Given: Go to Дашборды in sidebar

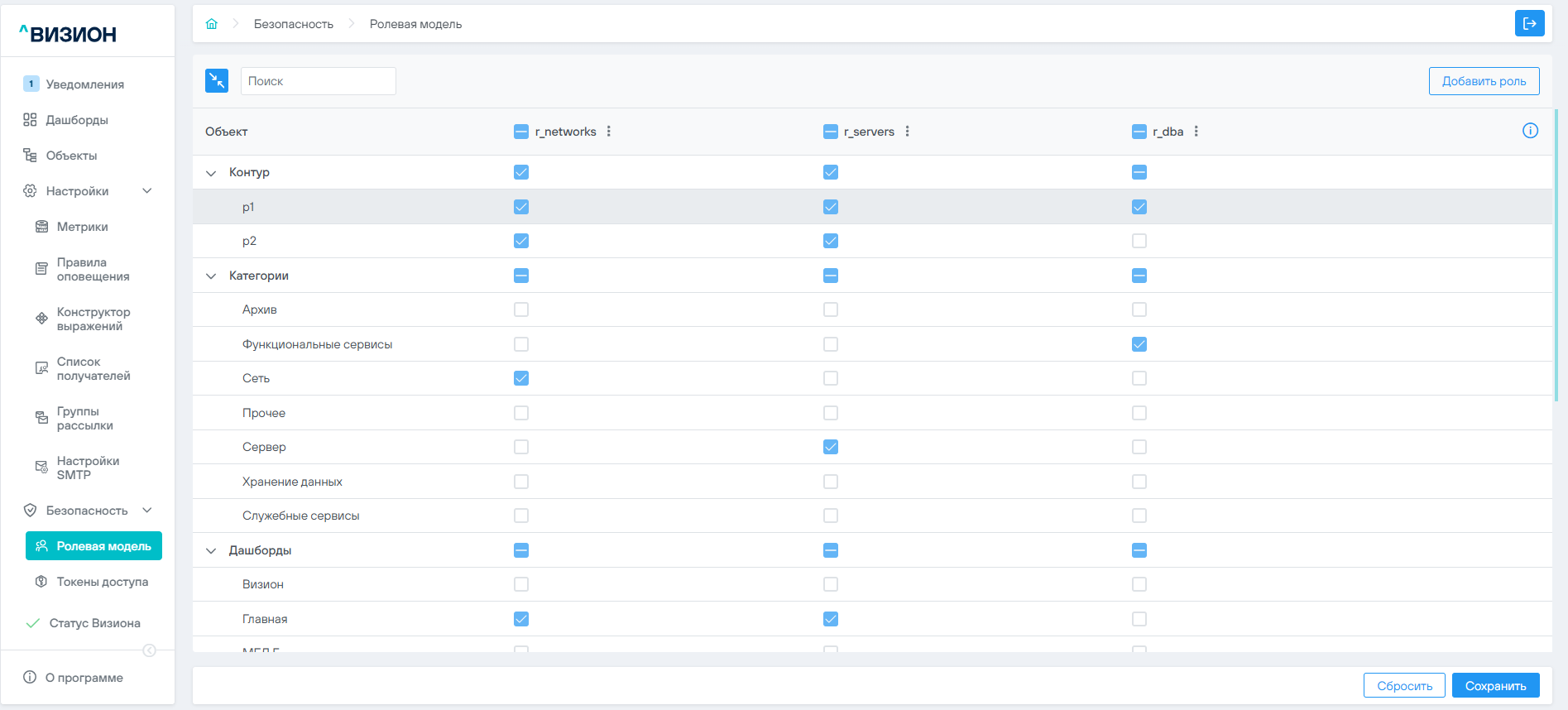Looking at the screenshot, I should pos(77,120).
